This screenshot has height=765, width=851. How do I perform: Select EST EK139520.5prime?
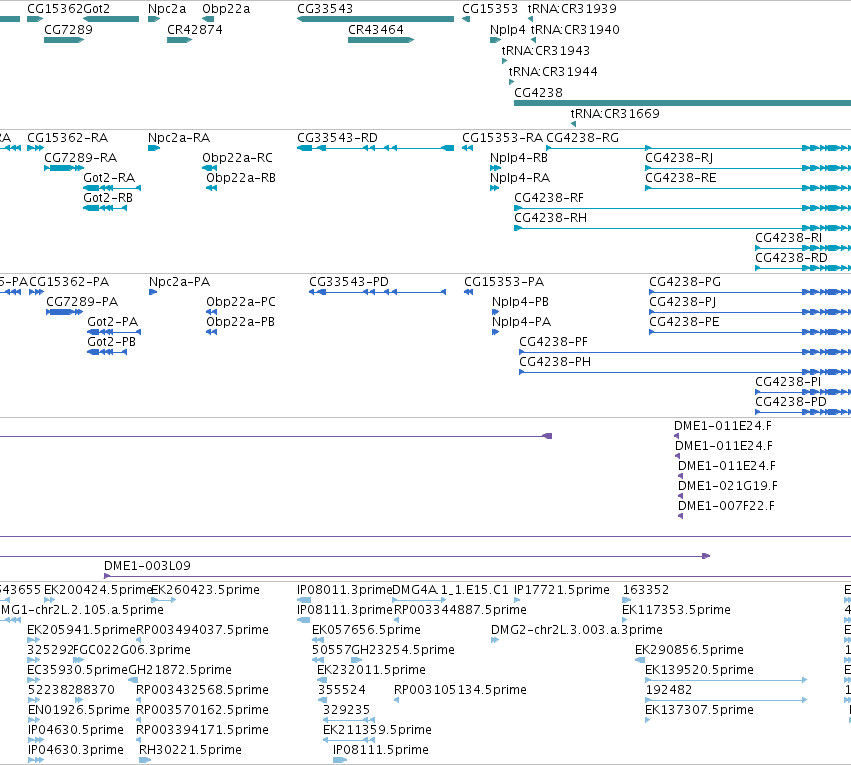point(699,670)
